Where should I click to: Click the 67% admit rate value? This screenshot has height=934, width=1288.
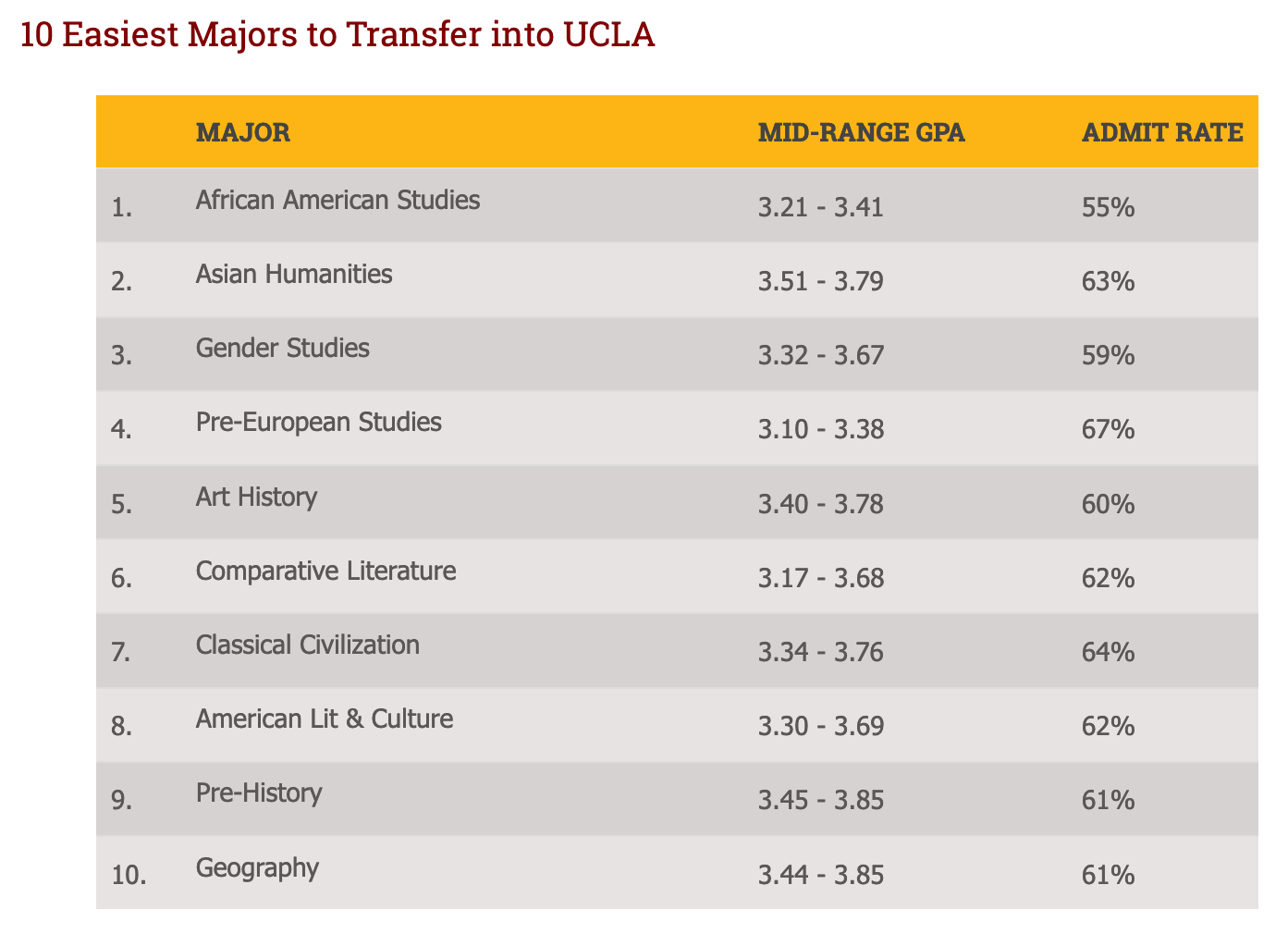(x=1107, y=429)
